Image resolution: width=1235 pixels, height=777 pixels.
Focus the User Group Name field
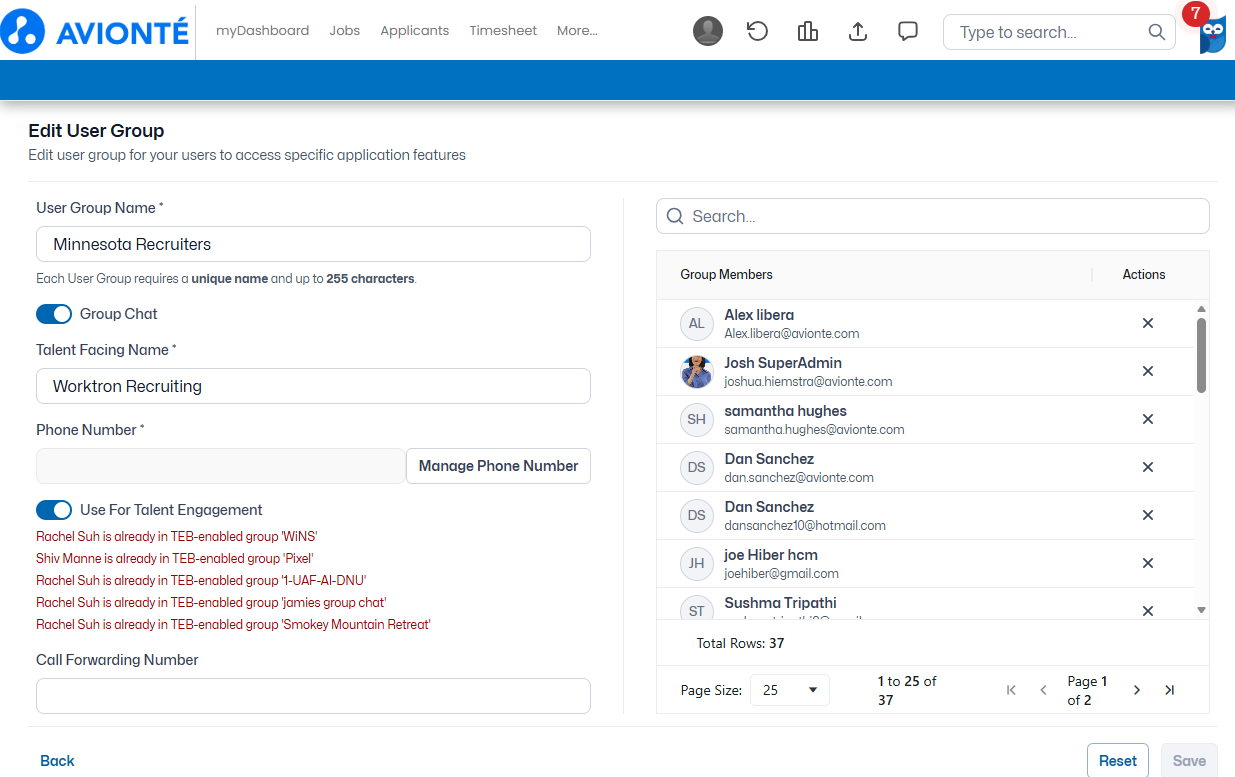pos(313,244)
